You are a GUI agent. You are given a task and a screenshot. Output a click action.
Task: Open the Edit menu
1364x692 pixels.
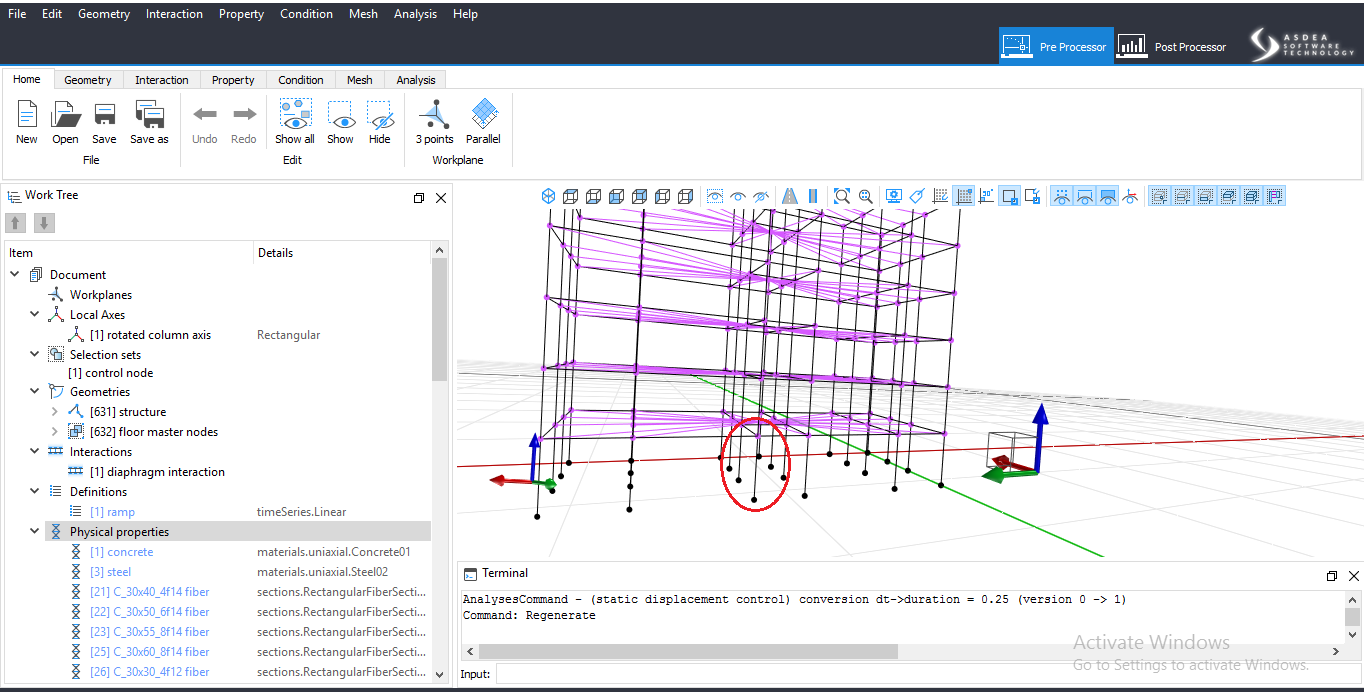tap(52, 14)
